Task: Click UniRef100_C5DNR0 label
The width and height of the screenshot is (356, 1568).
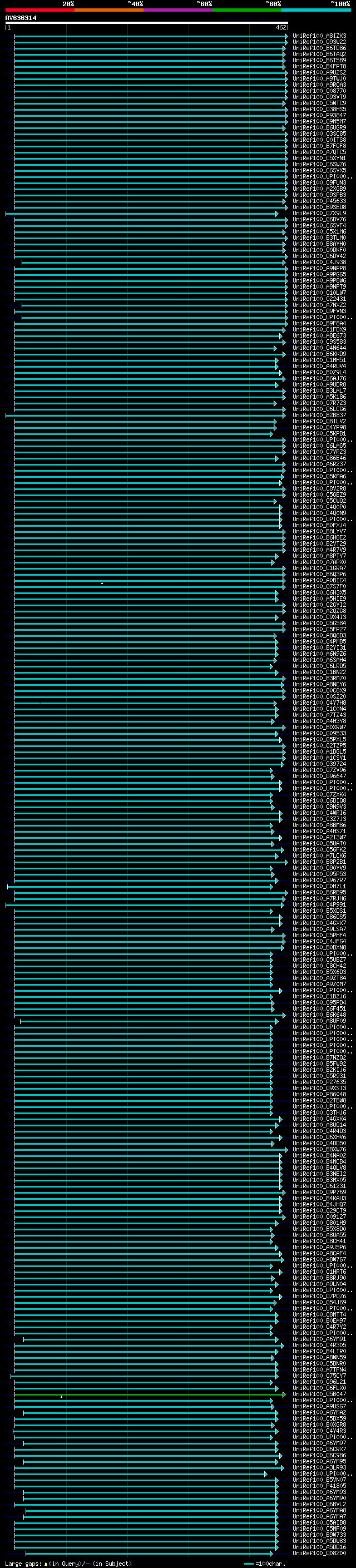Action: [319, 1363]
